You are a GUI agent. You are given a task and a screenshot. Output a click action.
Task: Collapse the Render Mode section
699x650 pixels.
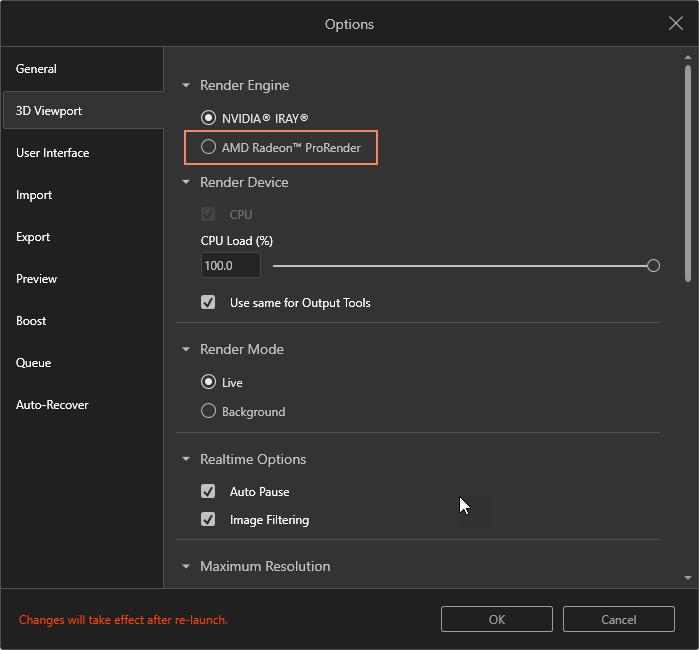coord(186,349)
